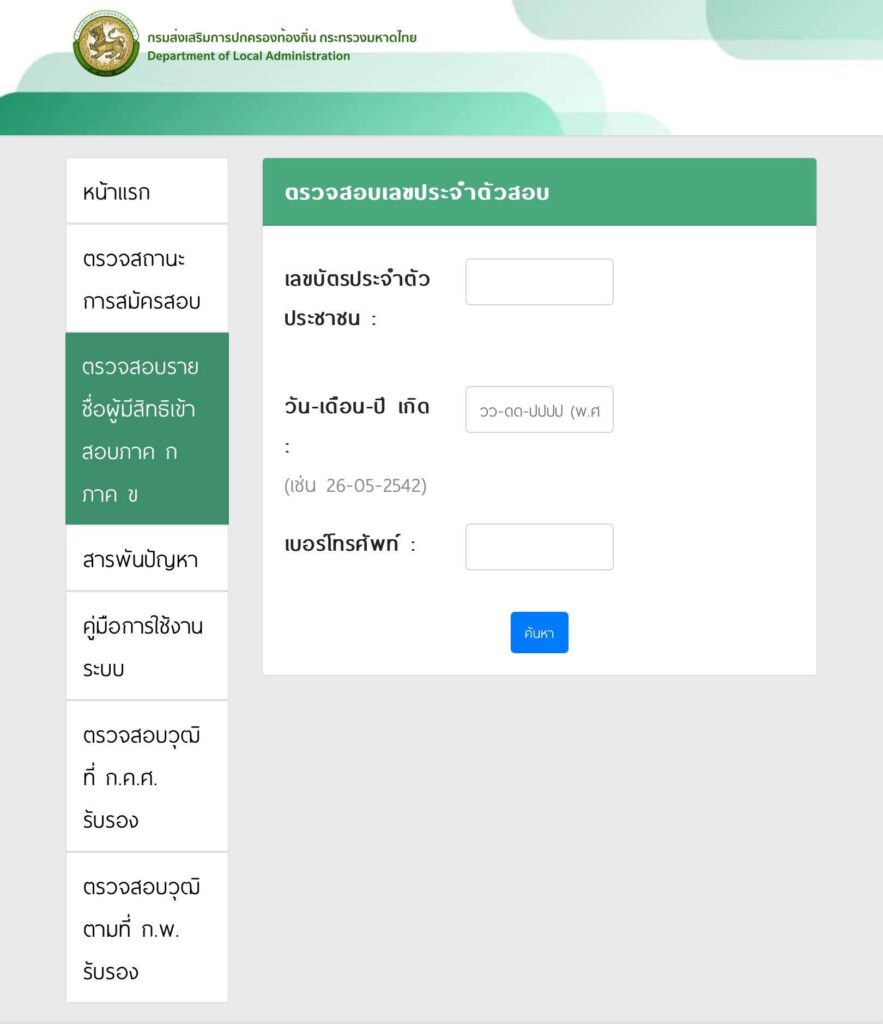Image resolution: width=883 pixels, height=1024 pixels.
Task: Open the หน้าแรก menu item
Action: [x=147, y=191]
